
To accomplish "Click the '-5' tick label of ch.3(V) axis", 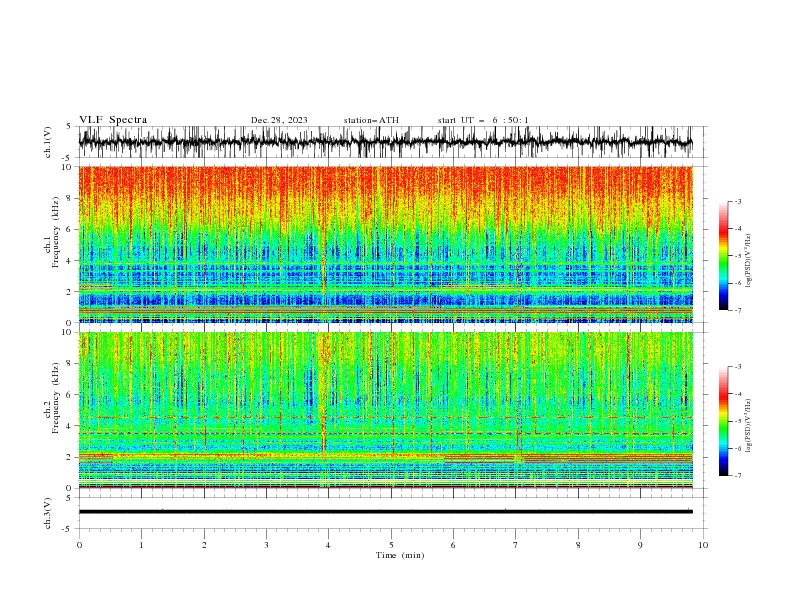I will [x=67, y=529].
